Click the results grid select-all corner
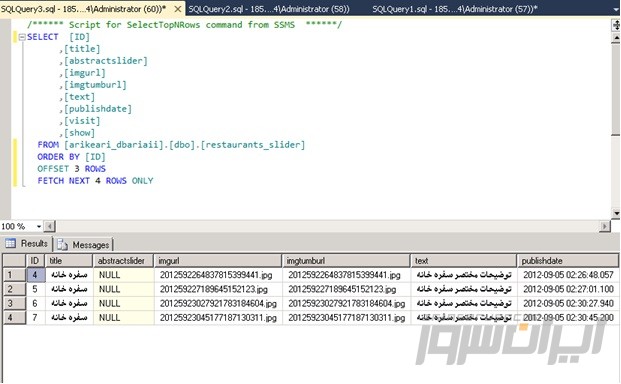This screenshot has width=621, height=384. coord(14,260)
